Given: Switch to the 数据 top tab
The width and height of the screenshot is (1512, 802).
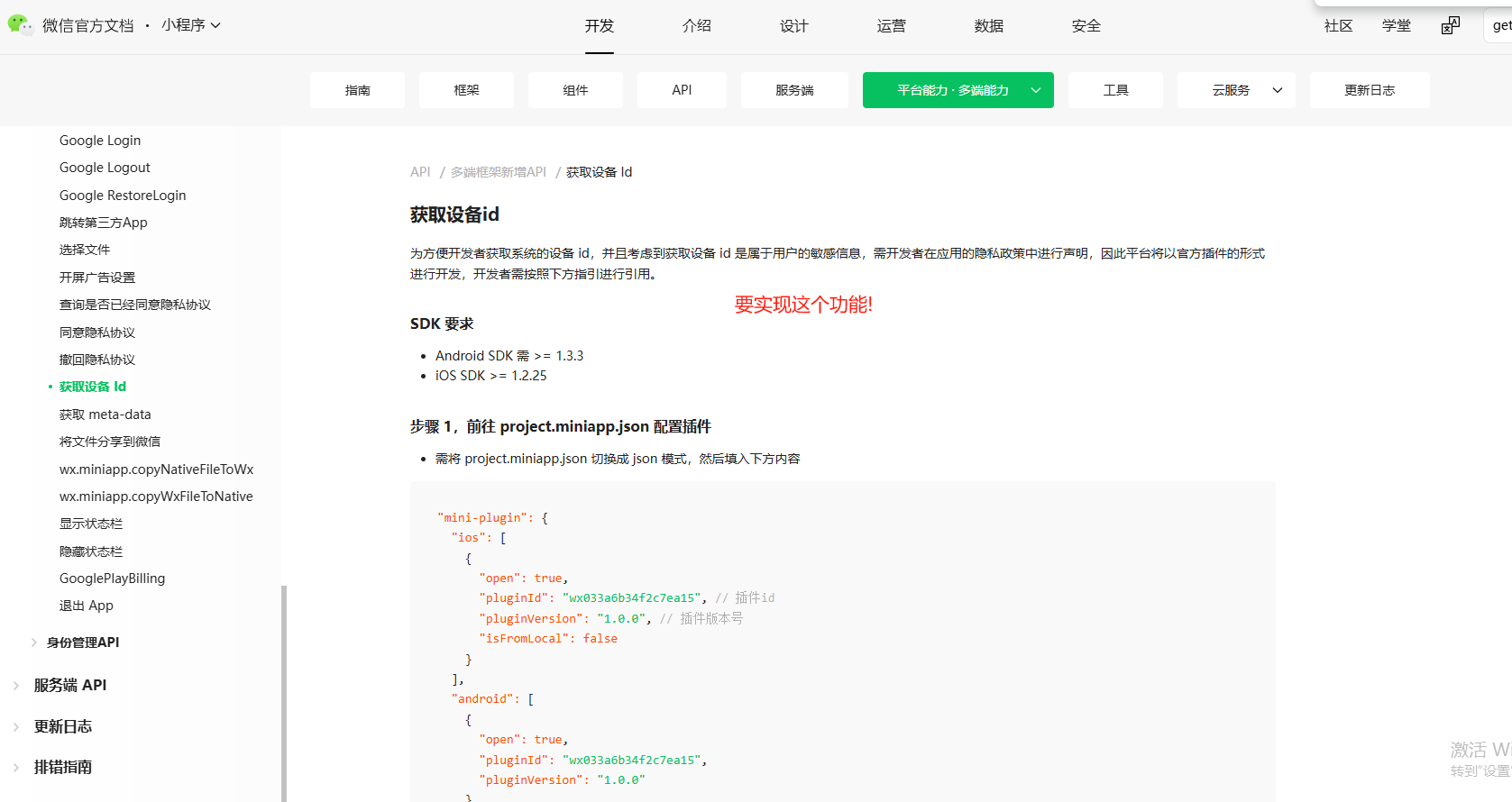Looking at the screenshot, I should [x=988, y=26].
